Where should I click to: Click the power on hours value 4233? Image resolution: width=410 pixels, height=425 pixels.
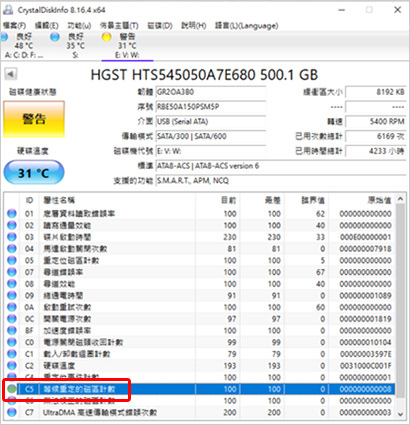click(x=376, y=151)
